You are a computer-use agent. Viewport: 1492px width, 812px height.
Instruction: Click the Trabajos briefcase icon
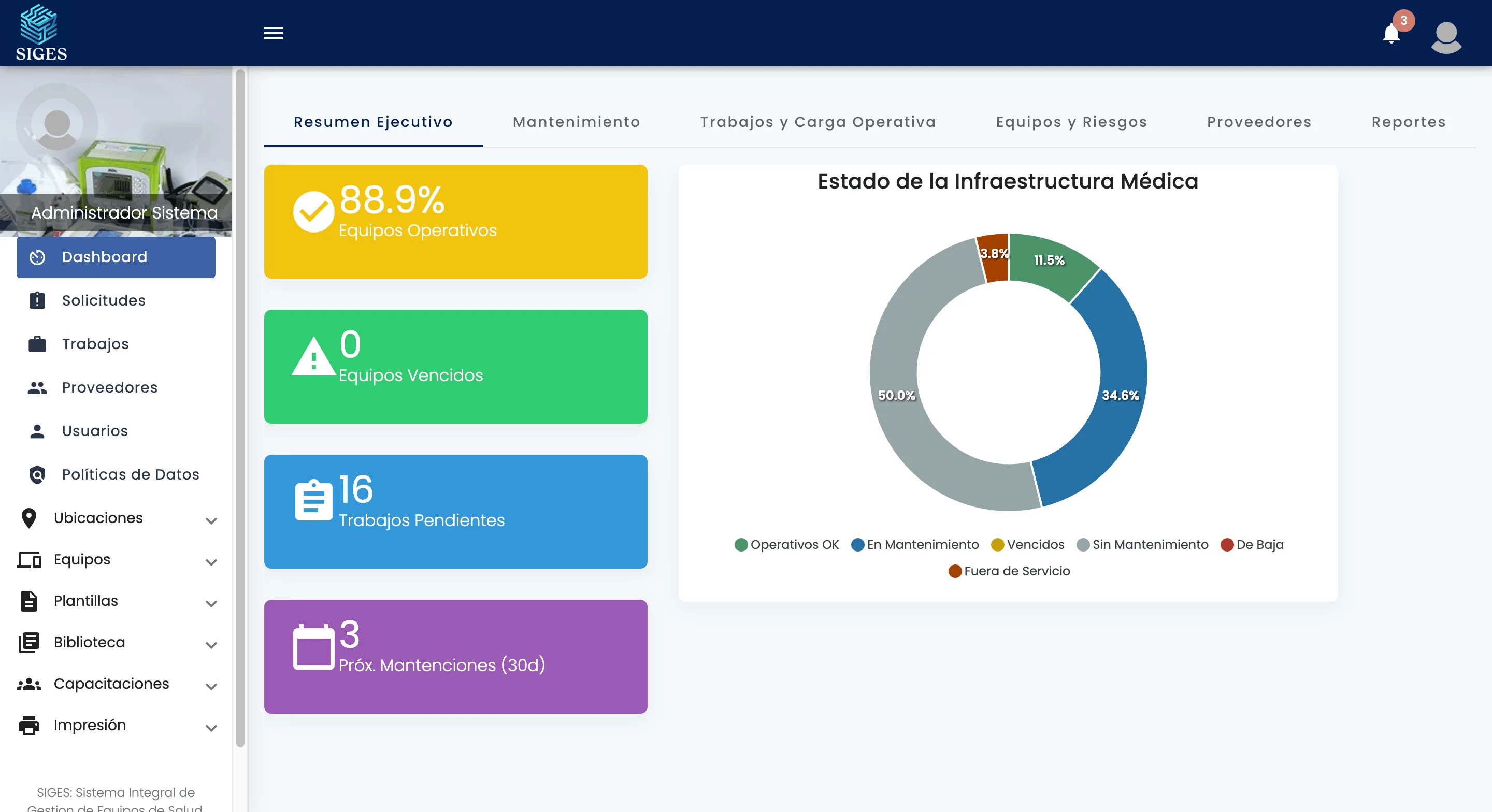[37, 344]
